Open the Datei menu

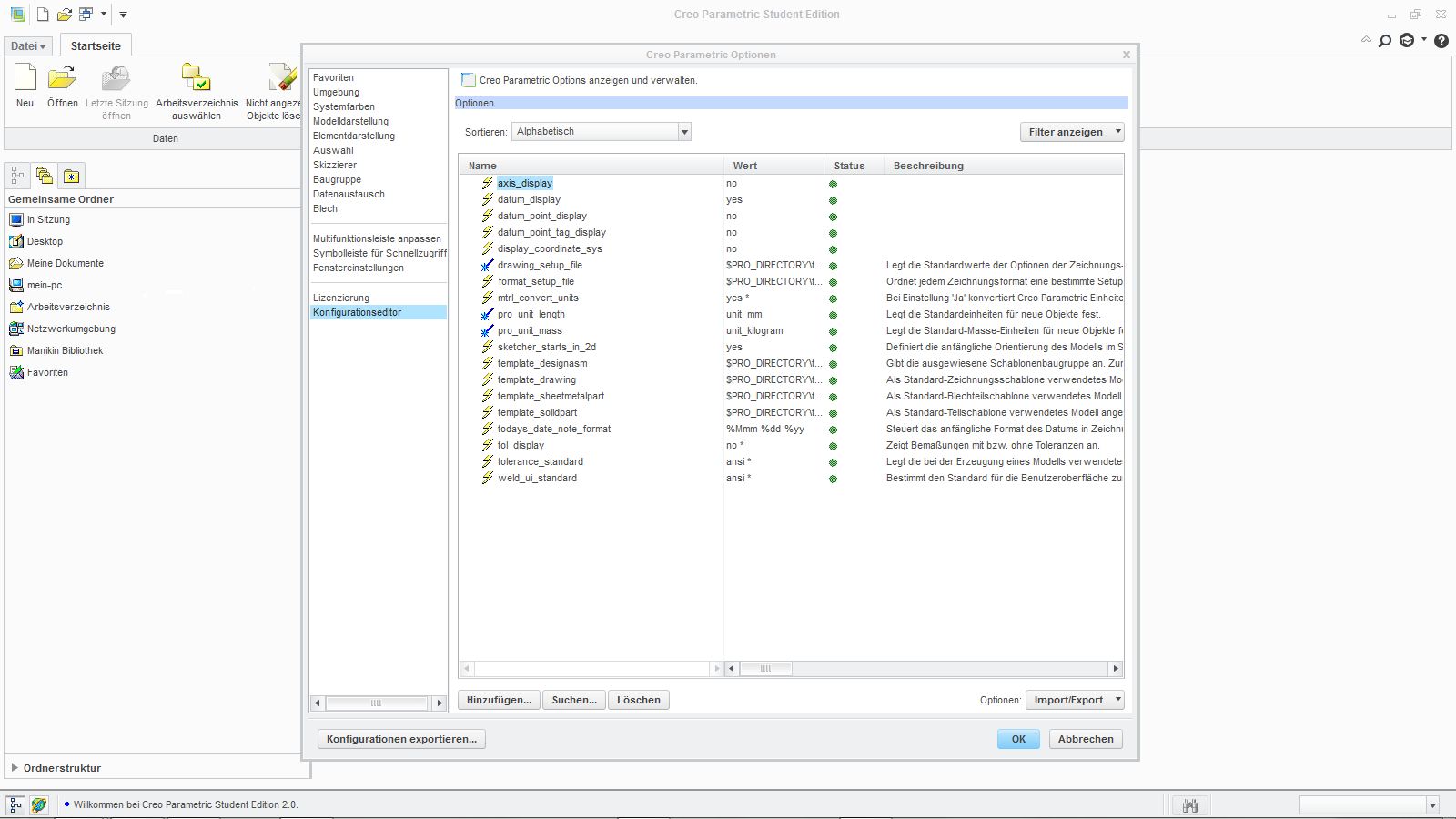coord(28,46)
